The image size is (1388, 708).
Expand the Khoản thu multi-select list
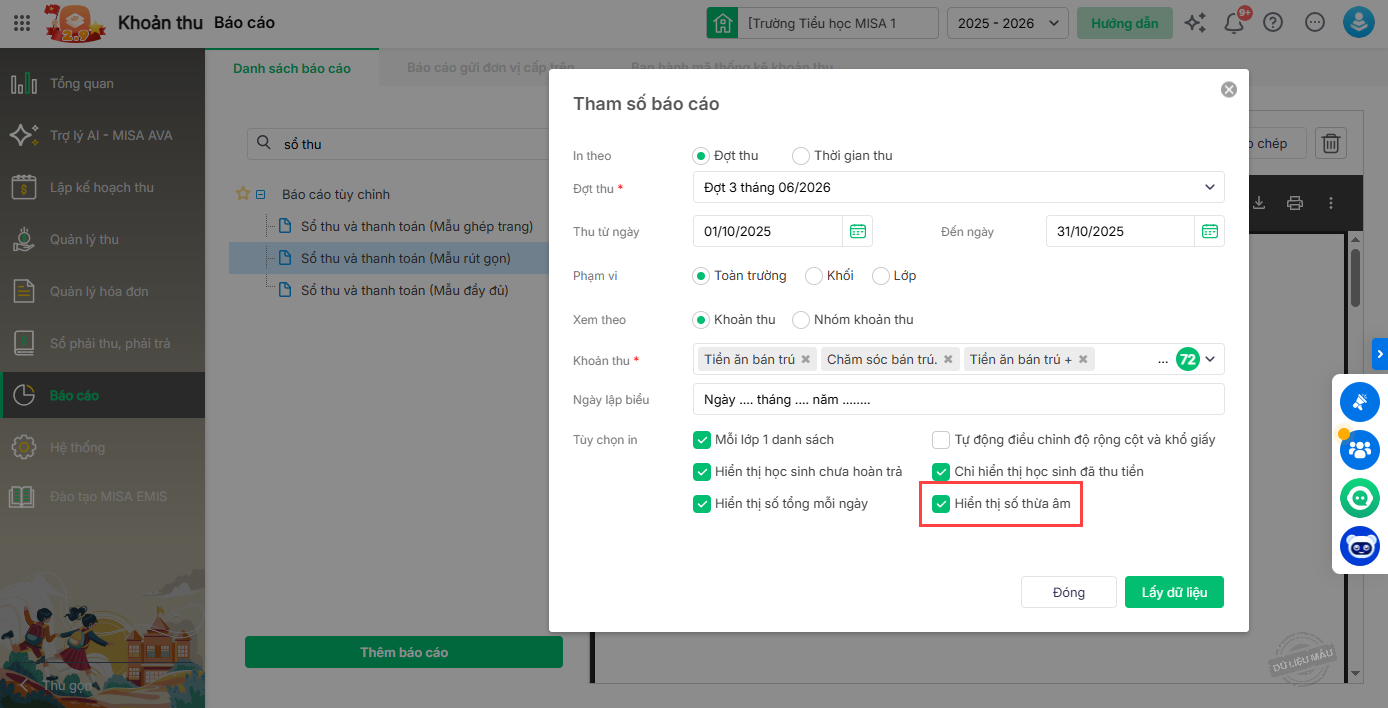pyautogui.click(x=1211, y=359)
